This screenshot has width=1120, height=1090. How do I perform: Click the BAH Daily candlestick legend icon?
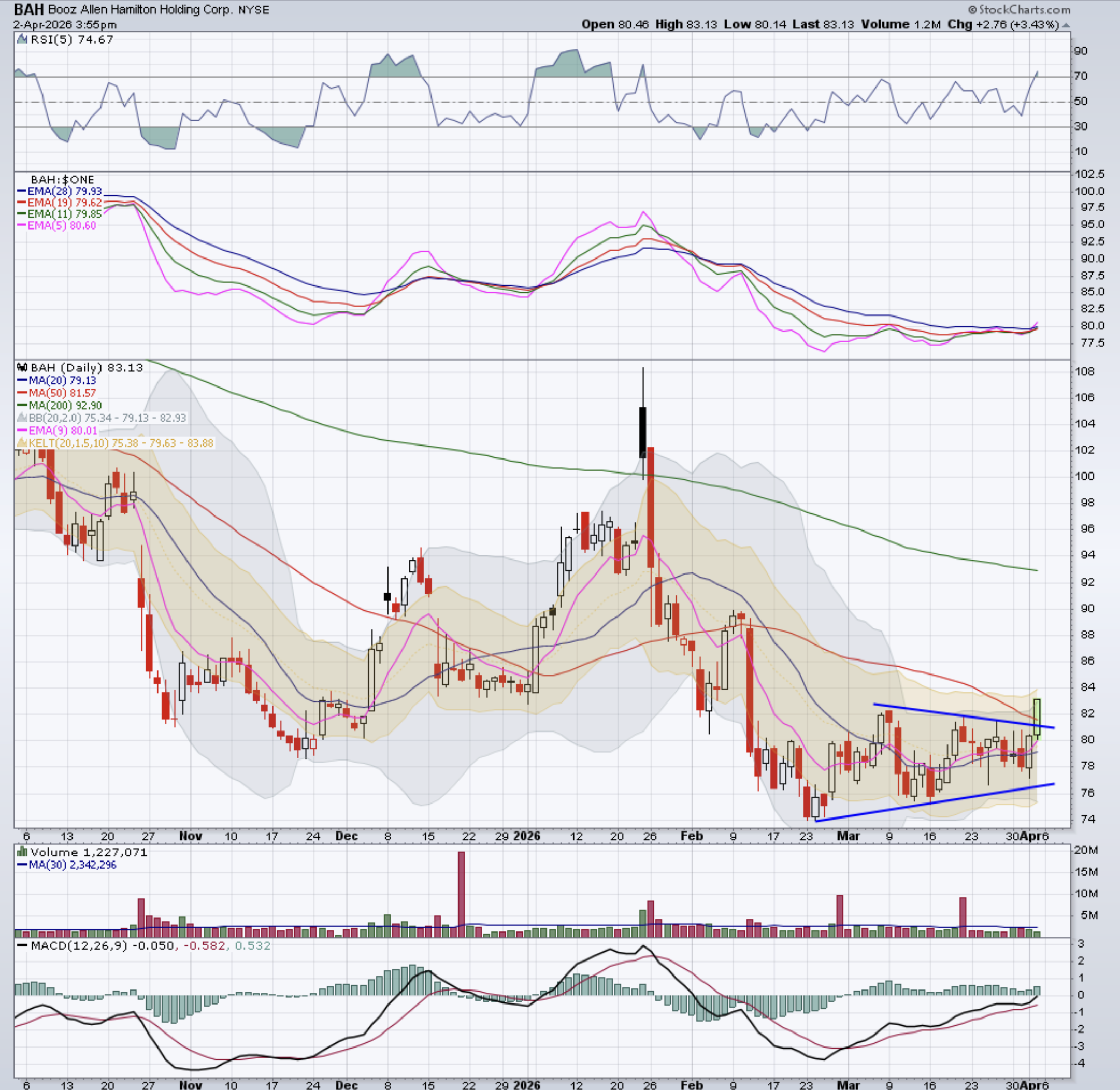[22, 367]
